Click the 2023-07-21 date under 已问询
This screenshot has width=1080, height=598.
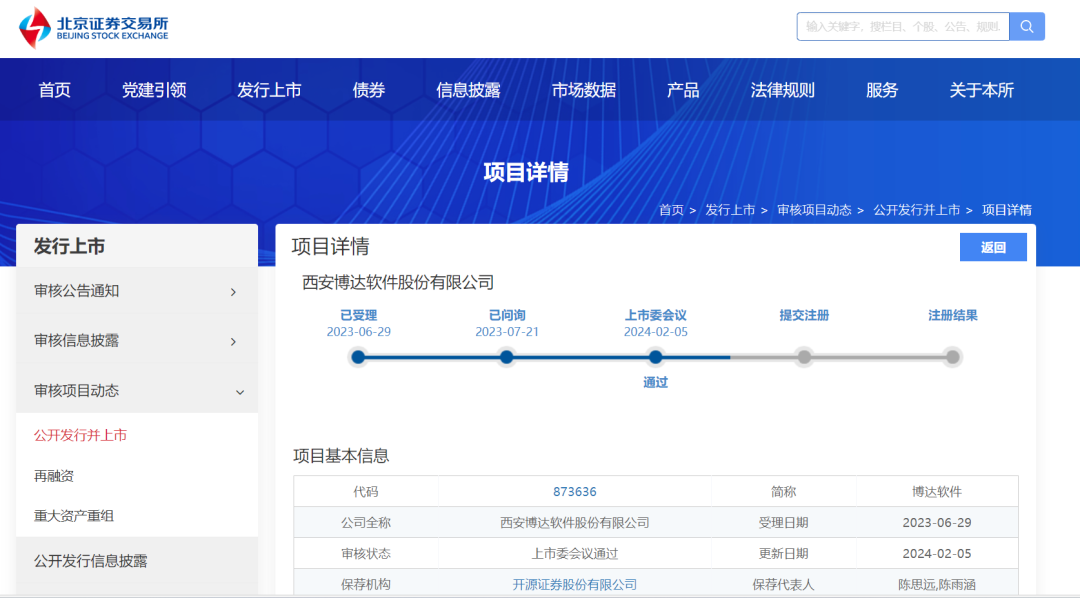coord(507,332)
